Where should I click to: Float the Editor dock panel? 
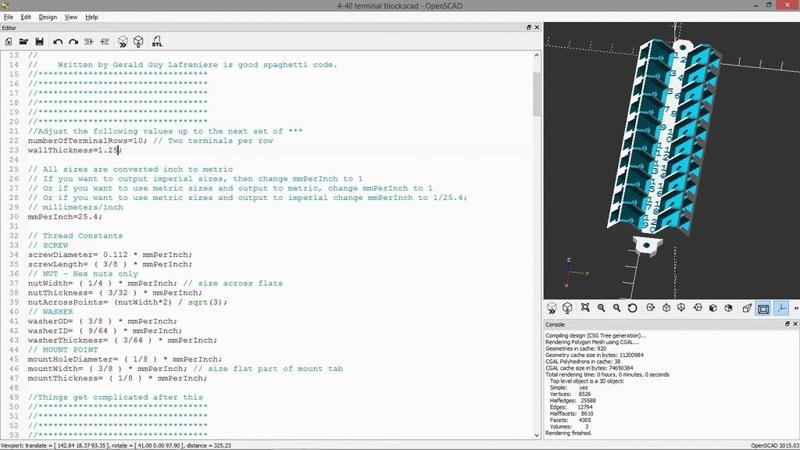(x=529, y=28)
